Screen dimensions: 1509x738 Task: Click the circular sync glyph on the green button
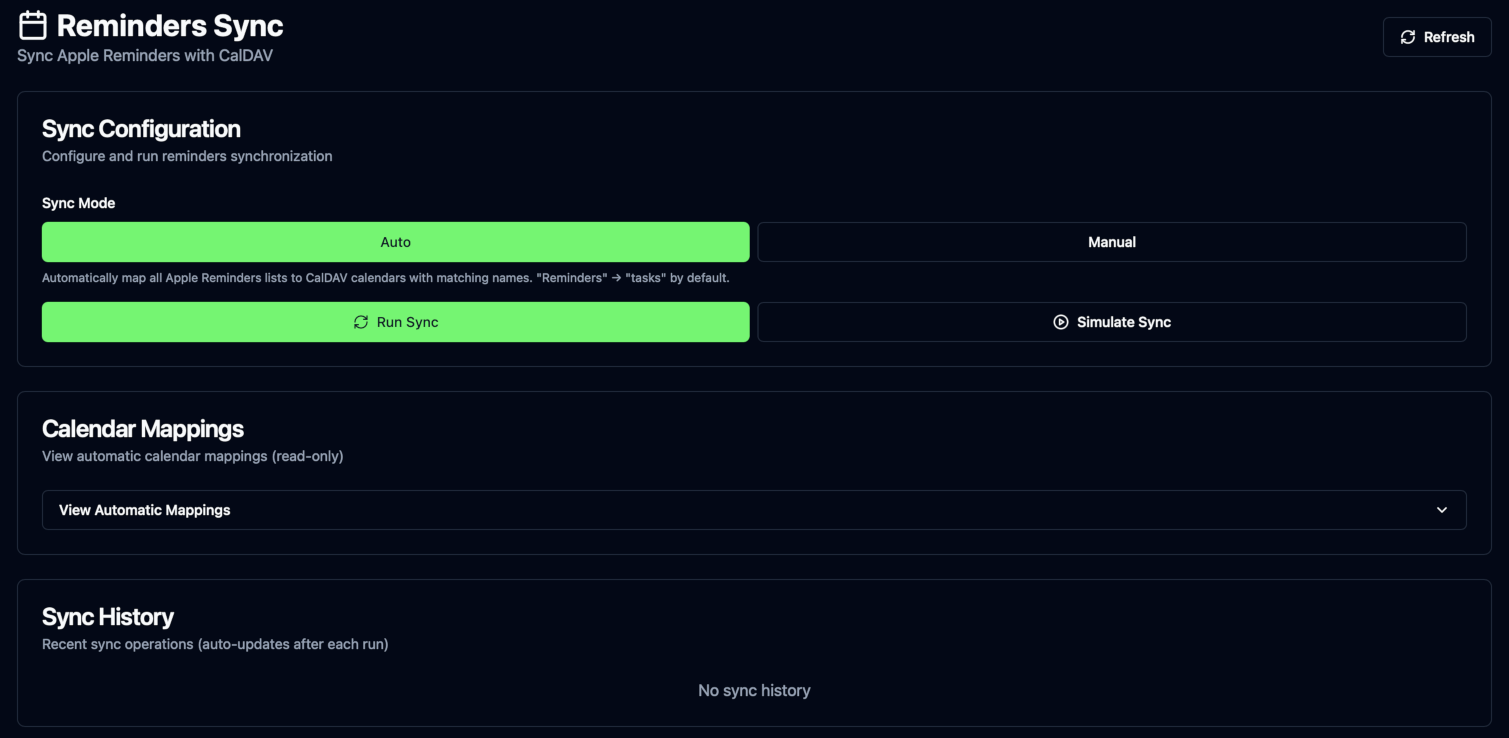click(x=361, y=321)
